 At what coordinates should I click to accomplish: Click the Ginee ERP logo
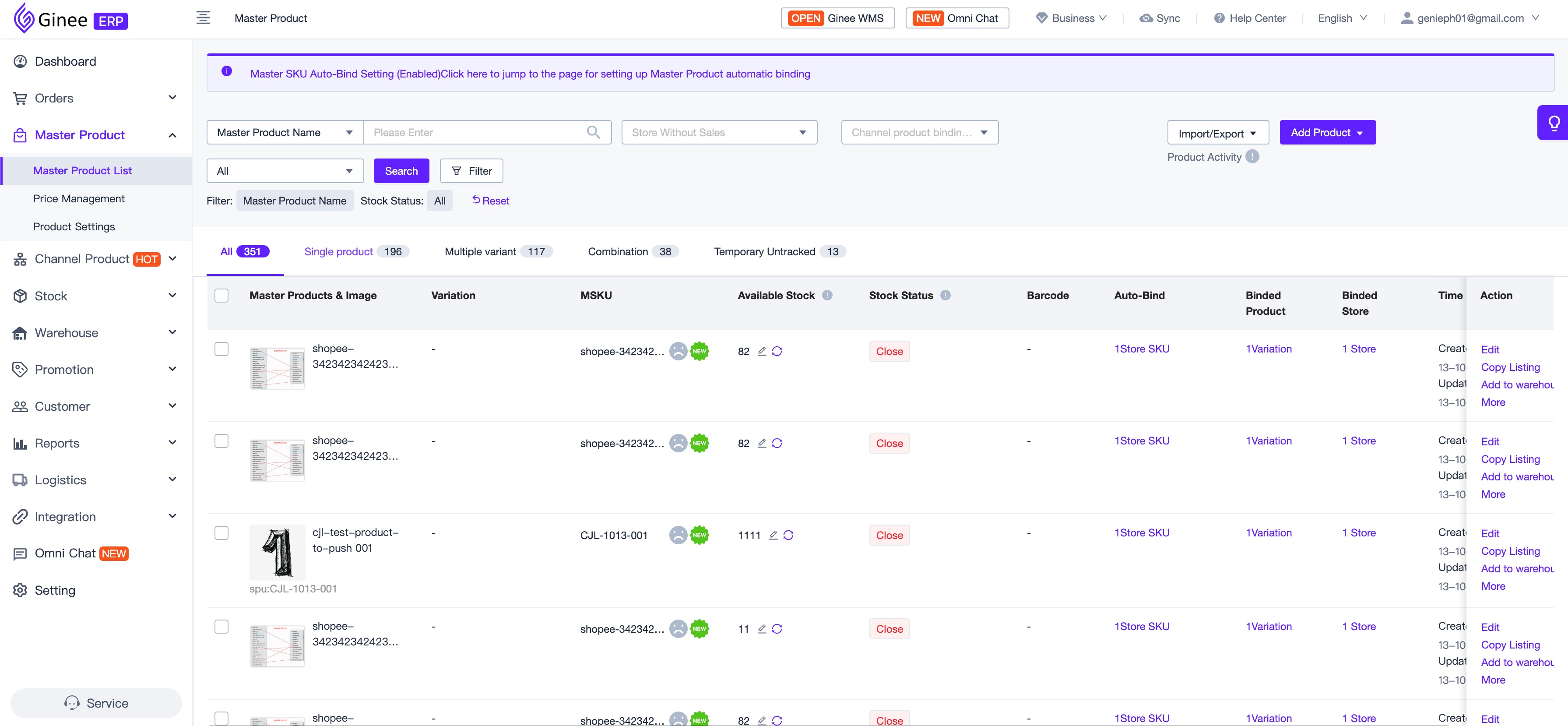[70, 18]
